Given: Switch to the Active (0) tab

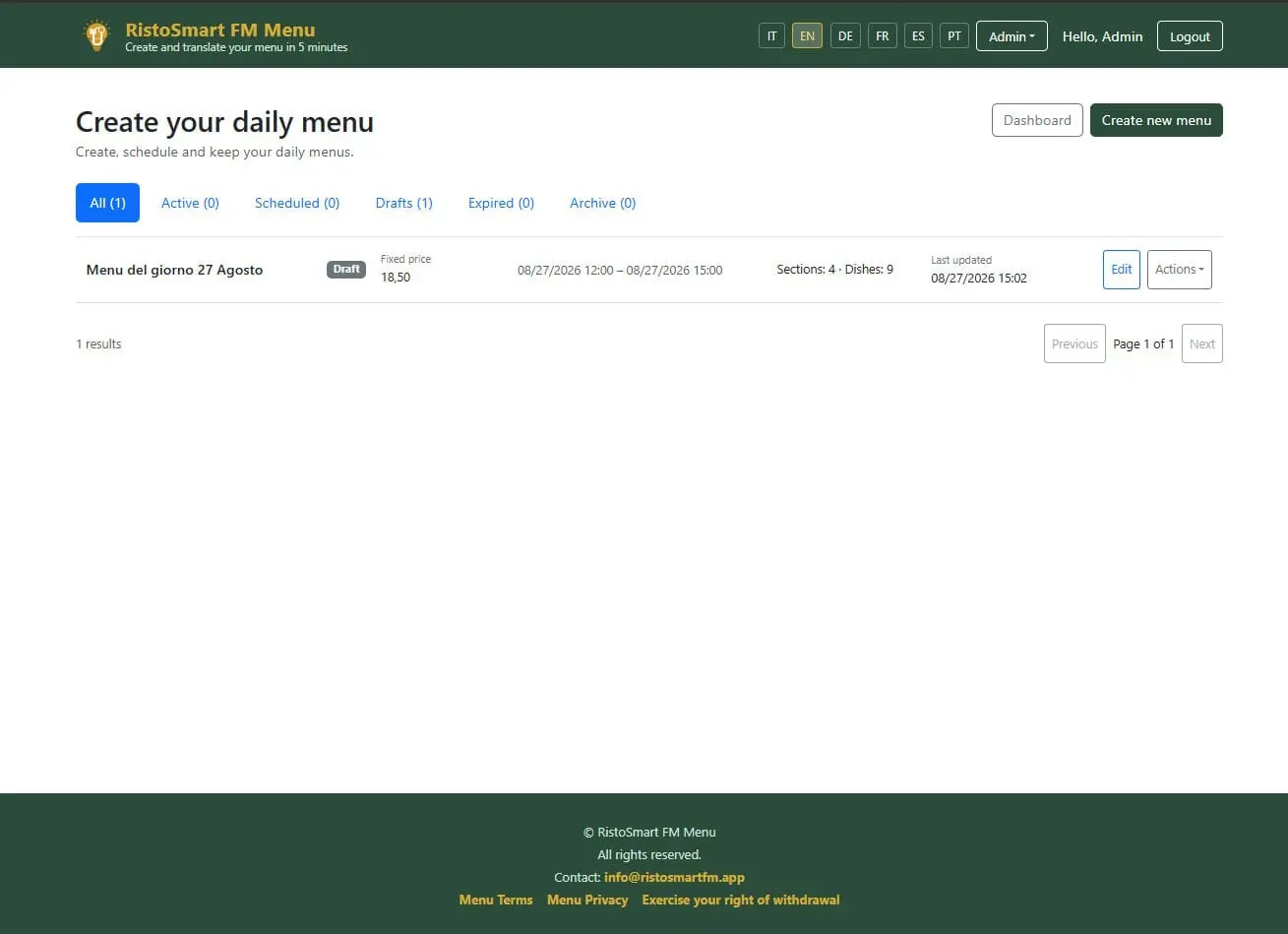Looking at the screenshot, I should point(190,203).
